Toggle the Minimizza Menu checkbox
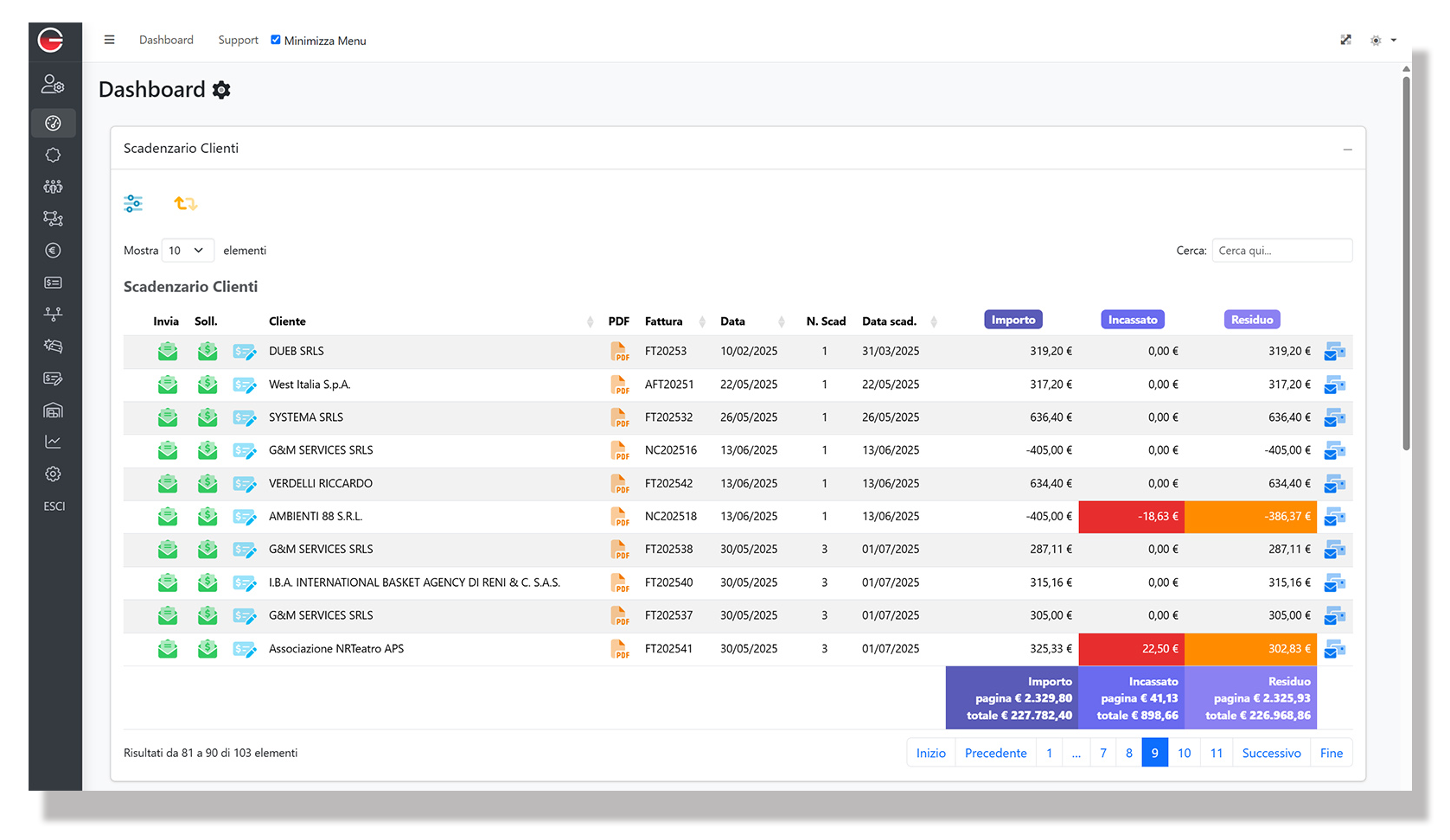Screen dimensions: 1450x840 [x=276, y=40]
